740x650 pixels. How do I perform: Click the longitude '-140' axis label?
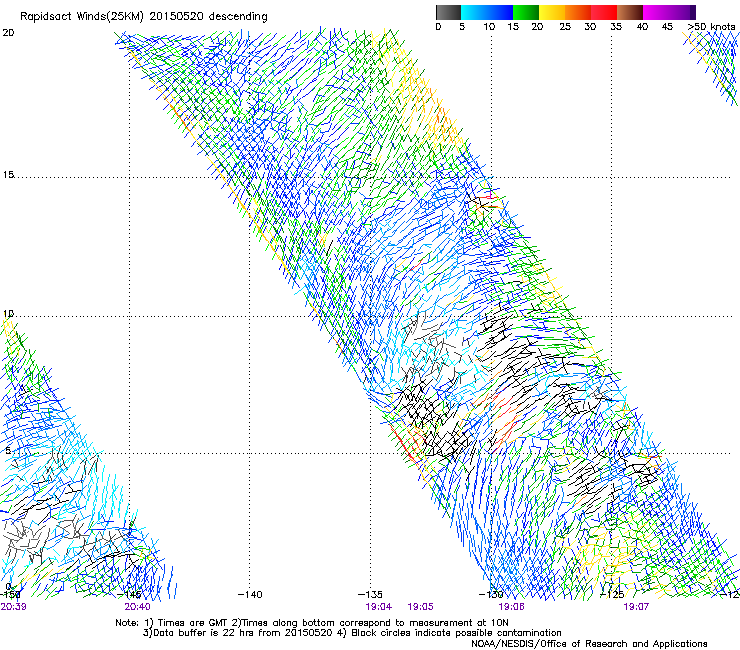[250, 595]
